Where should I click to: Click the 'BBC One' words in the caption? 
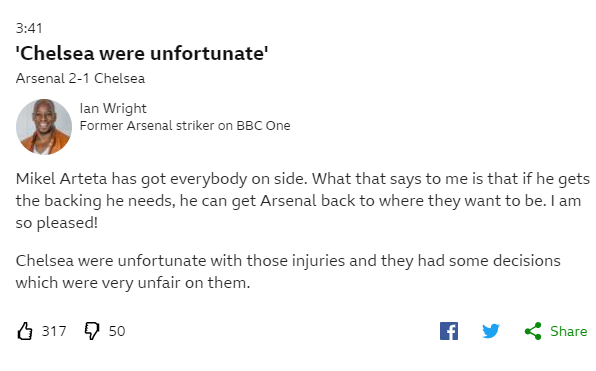pos(263,125)
